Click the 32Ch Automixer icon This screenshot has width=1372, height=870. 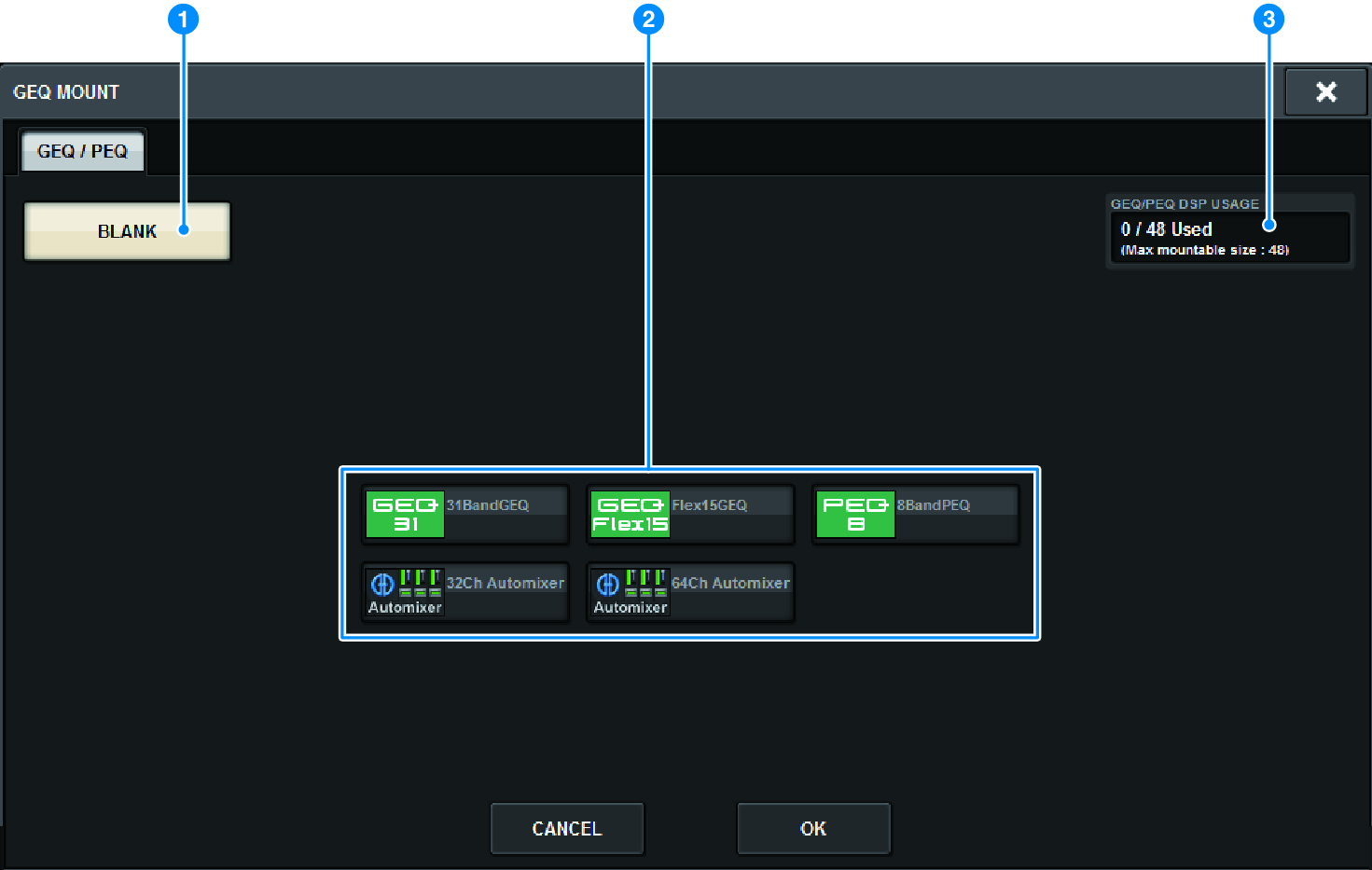[405, 592]
